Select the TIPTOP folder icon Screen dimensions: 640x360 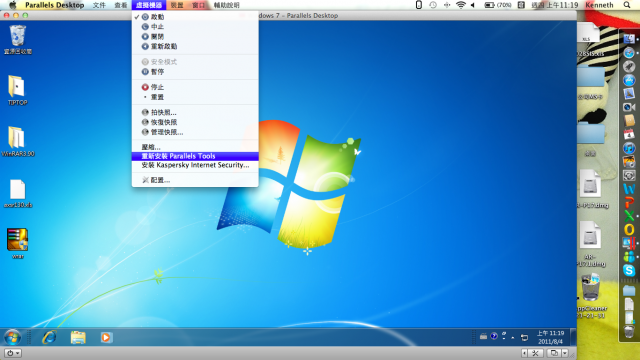tap(18, 90)
